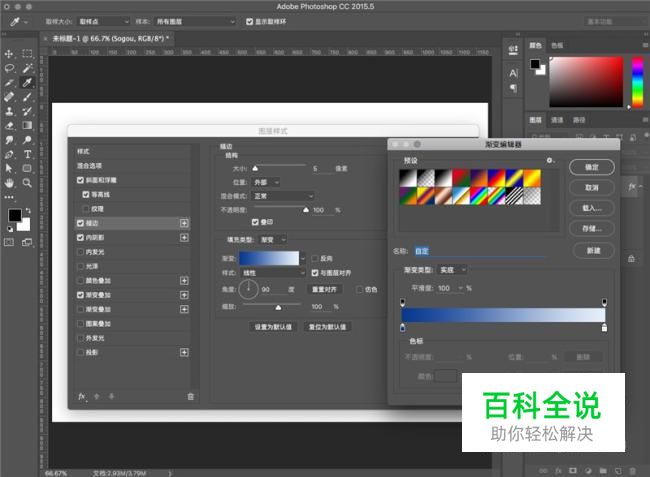Image resolution: width=650 pixels, height=477 pixels.
Task: Open Fill Type dropdown
Action: pyautogui.click(x=273, y=240)
